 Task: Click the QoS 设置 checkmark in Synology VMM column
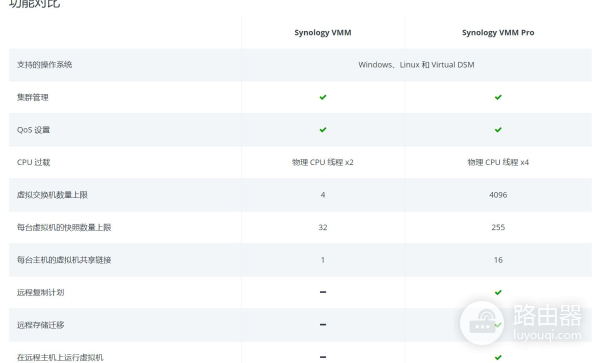click(323, 130)
